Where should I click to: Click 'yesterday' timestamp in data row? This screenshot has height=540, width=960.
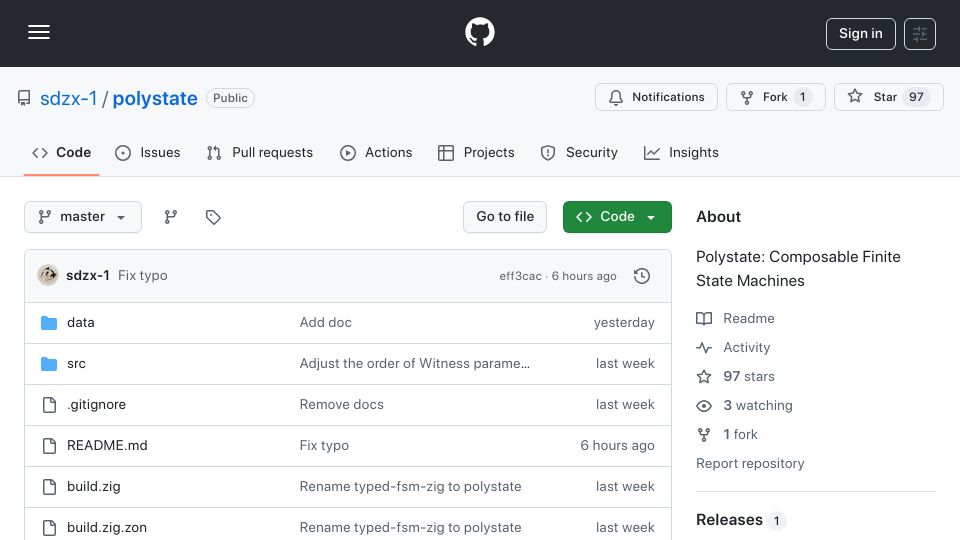[x=624, y=323]
